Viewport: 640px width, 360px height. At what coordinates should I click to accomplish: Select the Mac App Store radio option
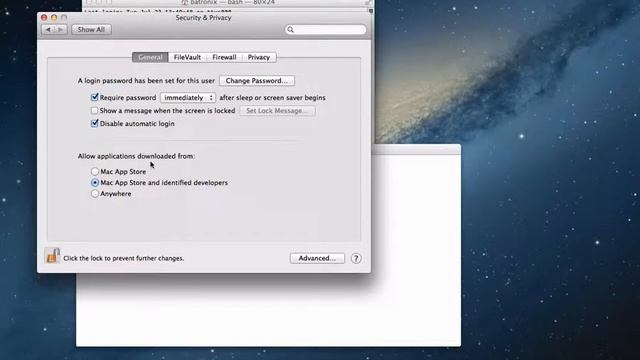click(x=95, y=171)
